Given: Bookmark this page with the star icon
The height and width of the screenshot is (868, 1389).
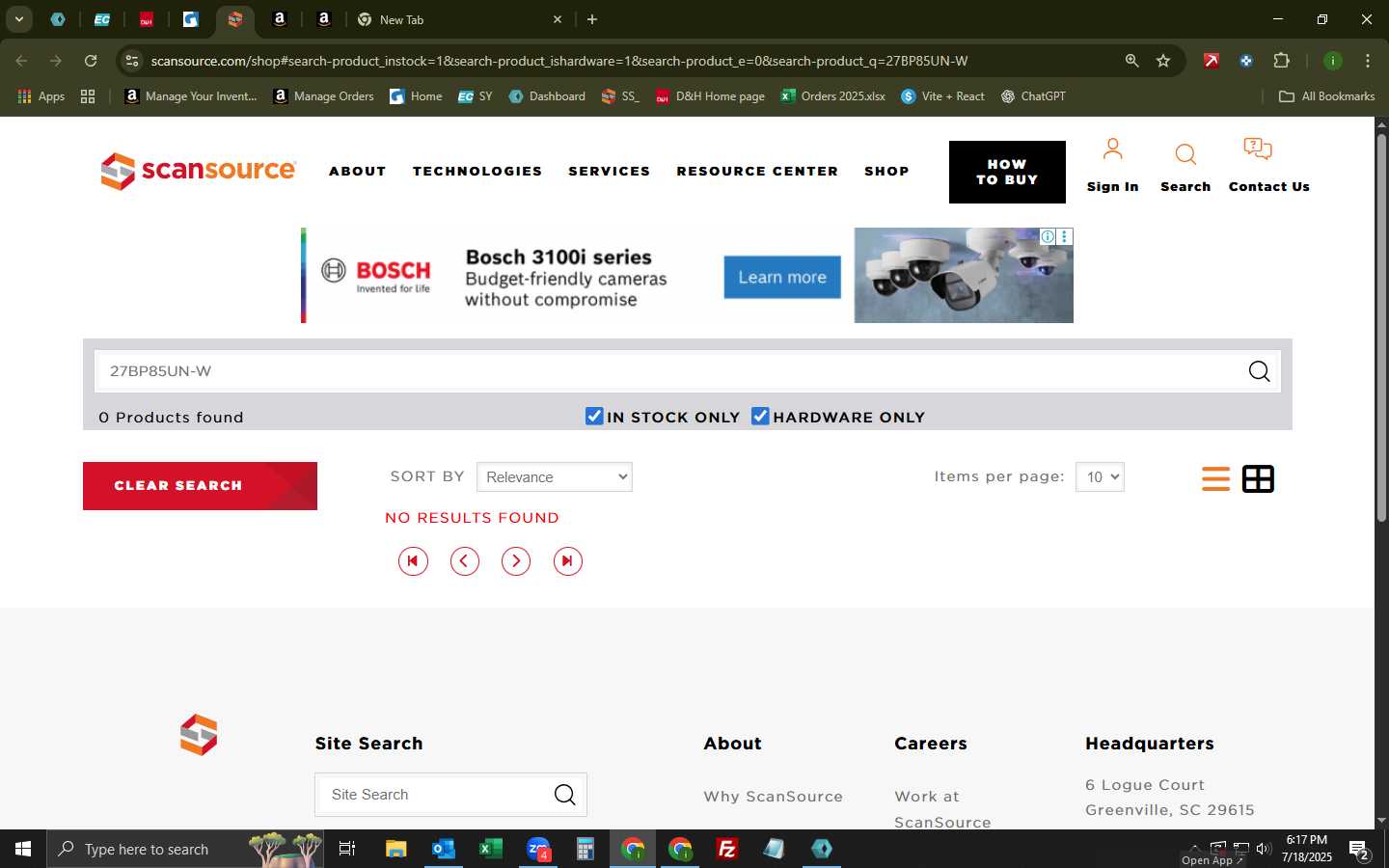Looking at the screenshot, I should (1163, 61).
